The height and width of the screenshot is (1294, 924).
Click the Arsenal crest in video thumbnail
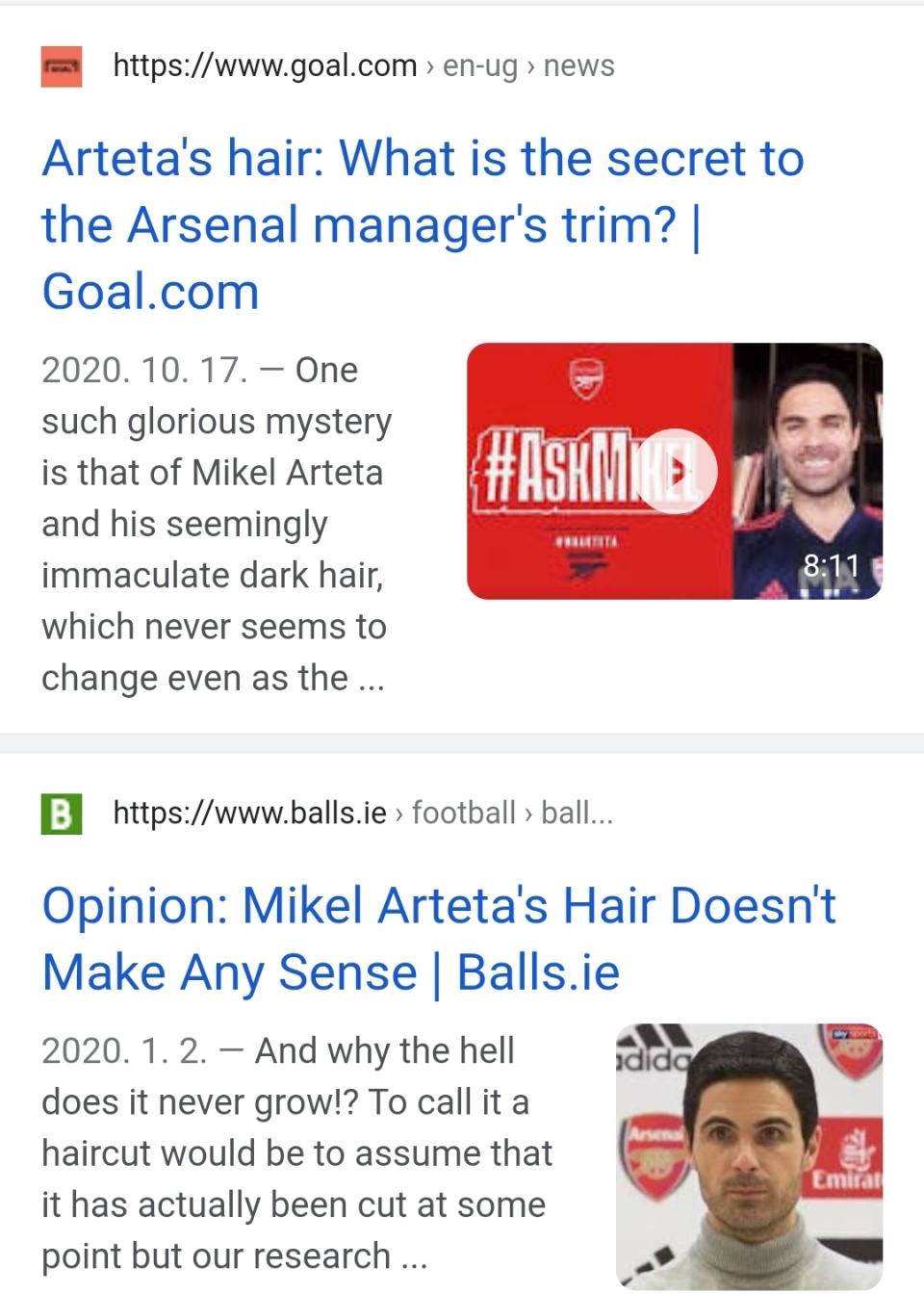coord(585,378)
